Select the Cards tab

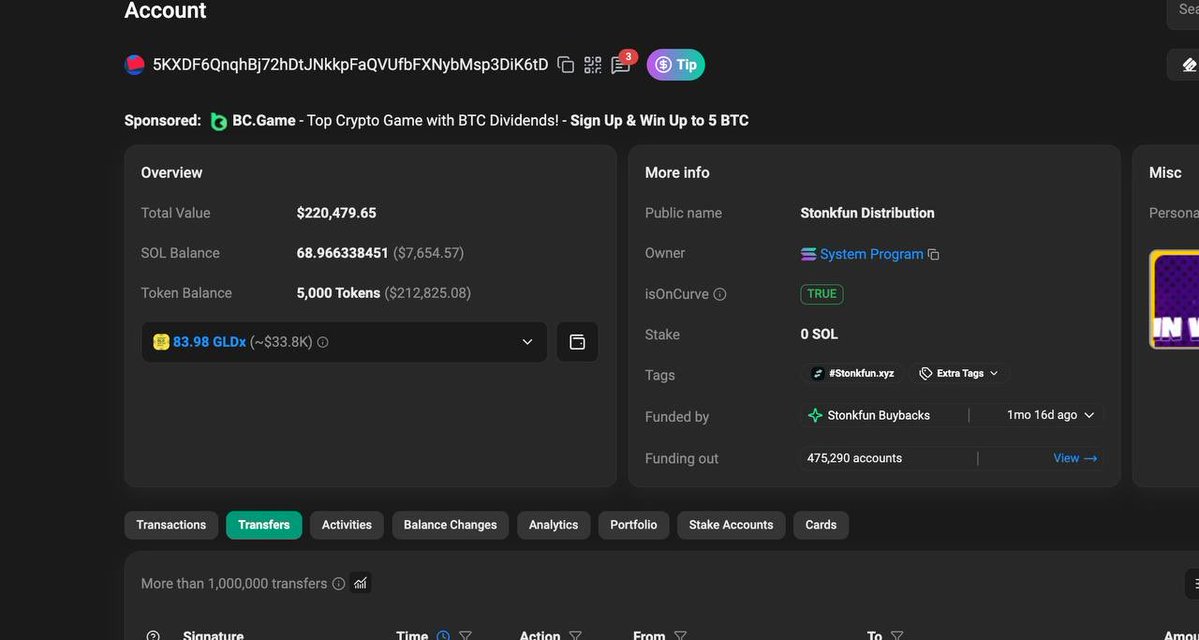[820, 525]
